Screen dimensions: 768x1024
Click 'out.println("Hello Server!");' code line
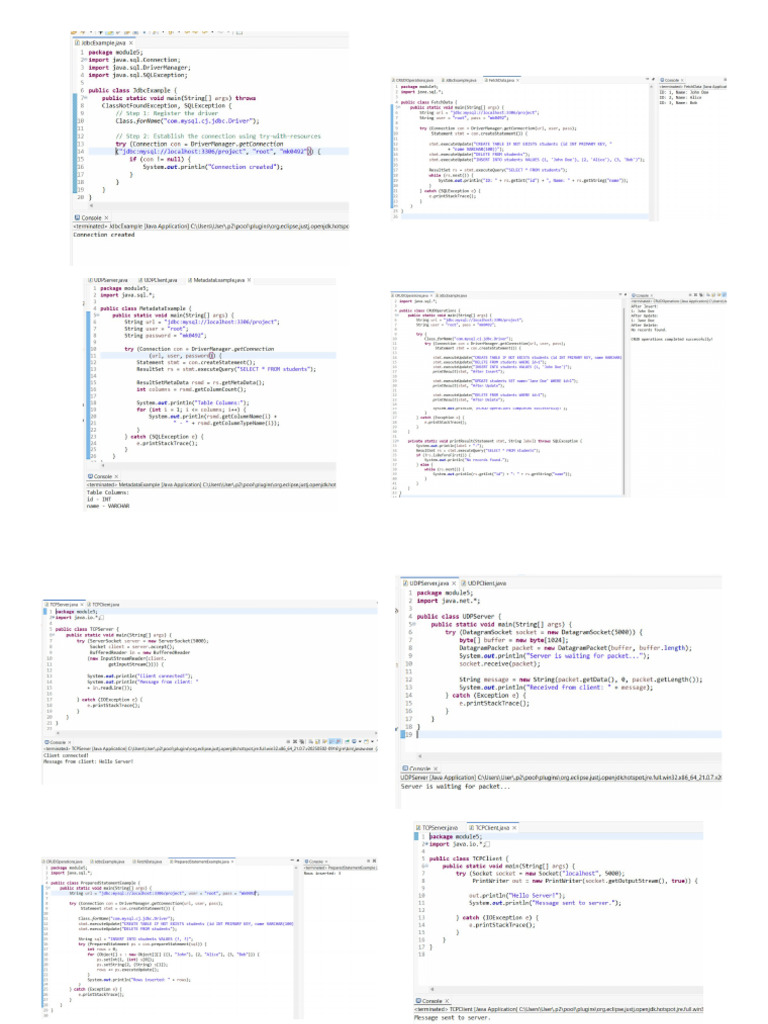[517, 896]
